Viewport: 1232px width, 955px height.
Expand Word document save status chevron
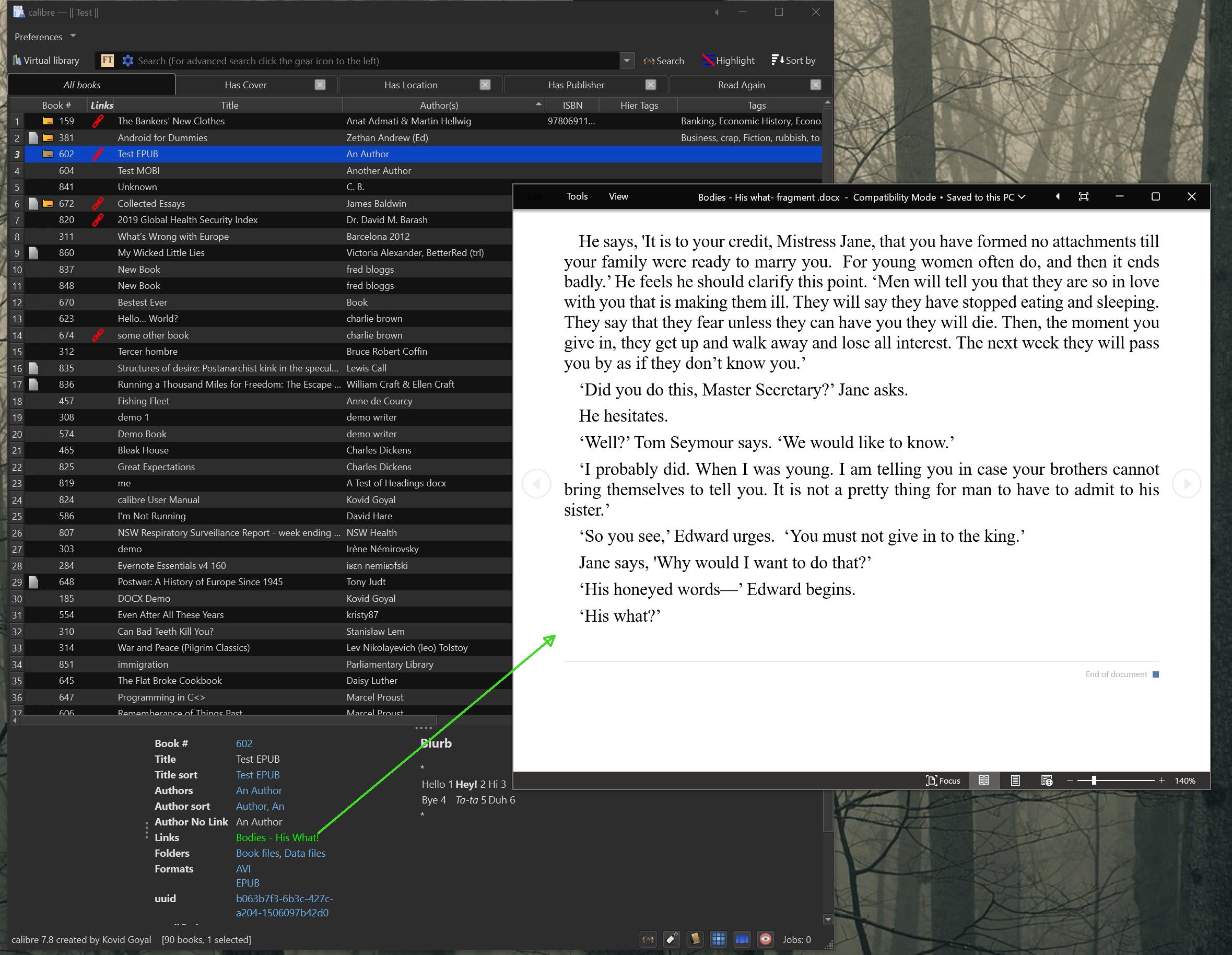pos(1022,197)
